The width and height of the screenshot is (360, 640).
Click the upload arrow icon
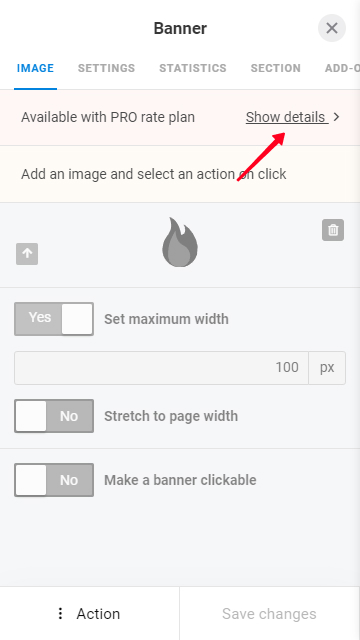pos(27,254)
